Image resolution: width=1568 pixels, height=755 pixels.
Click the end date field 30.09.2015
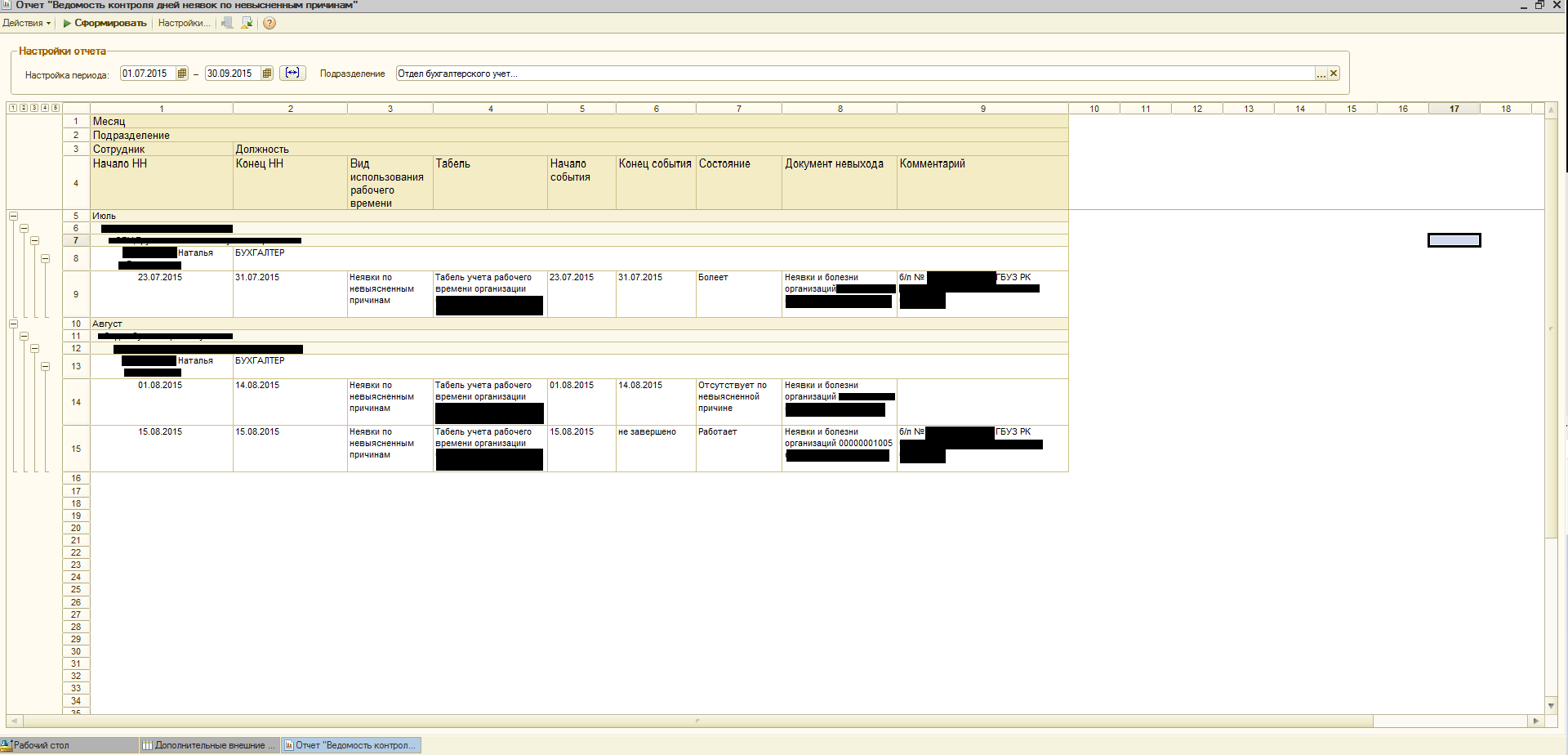click(233, 74)
